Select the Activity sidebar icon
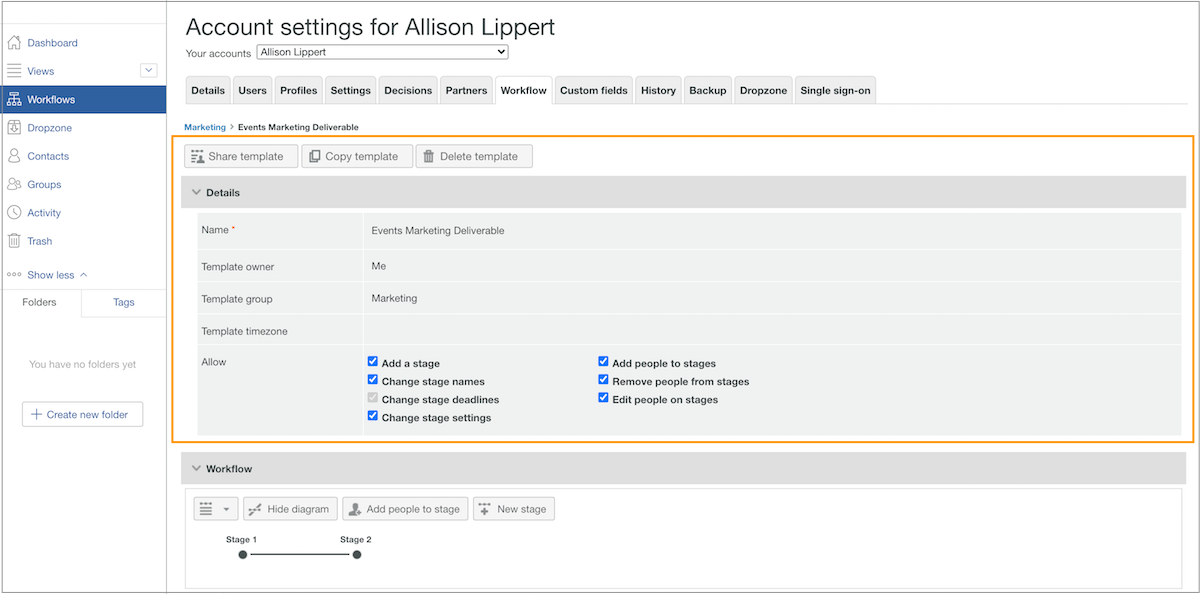Screen dimensions: 1200x594 16,212
